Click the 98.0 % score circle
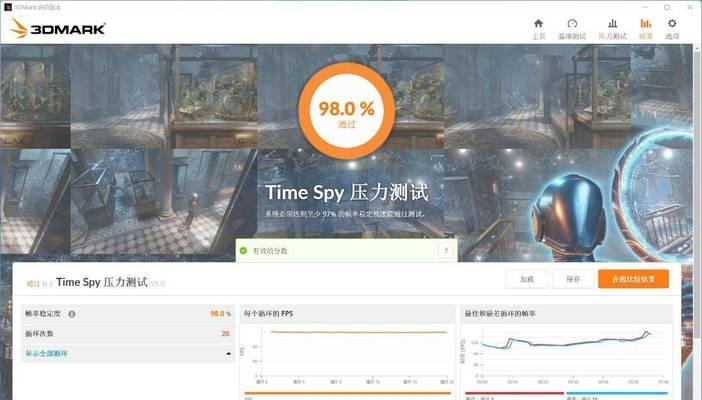 [347, 111]
